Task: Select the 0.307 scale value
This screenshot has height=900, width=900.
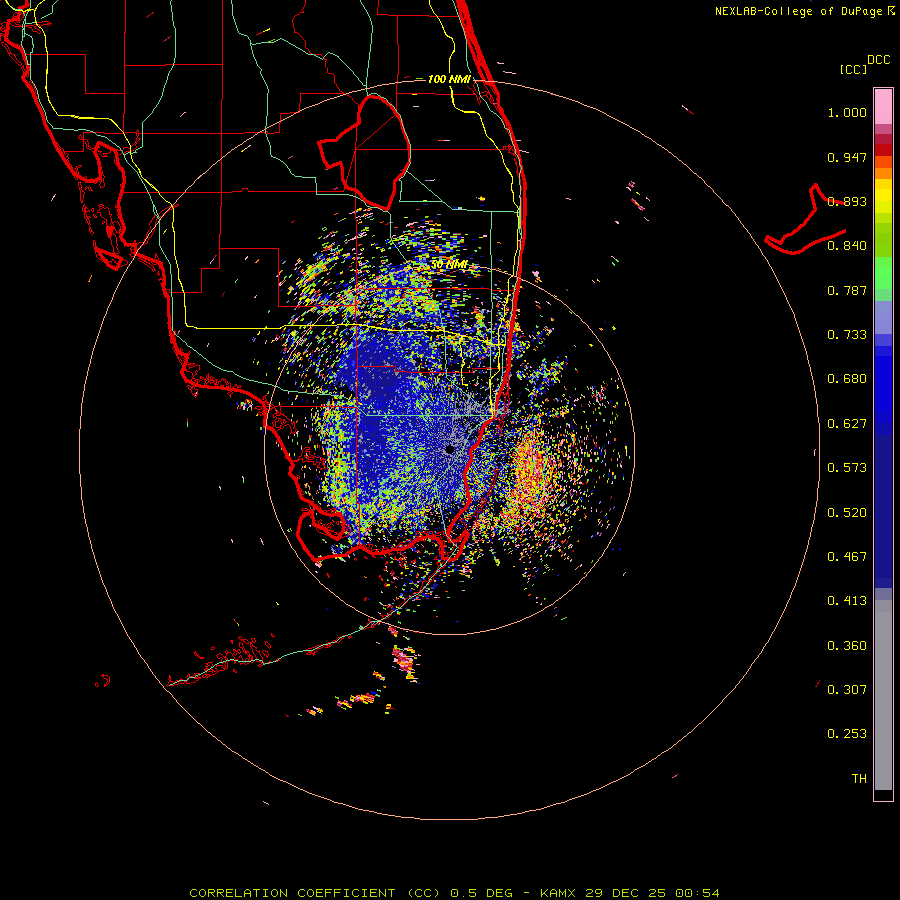Action: click(x=847, y=690)
